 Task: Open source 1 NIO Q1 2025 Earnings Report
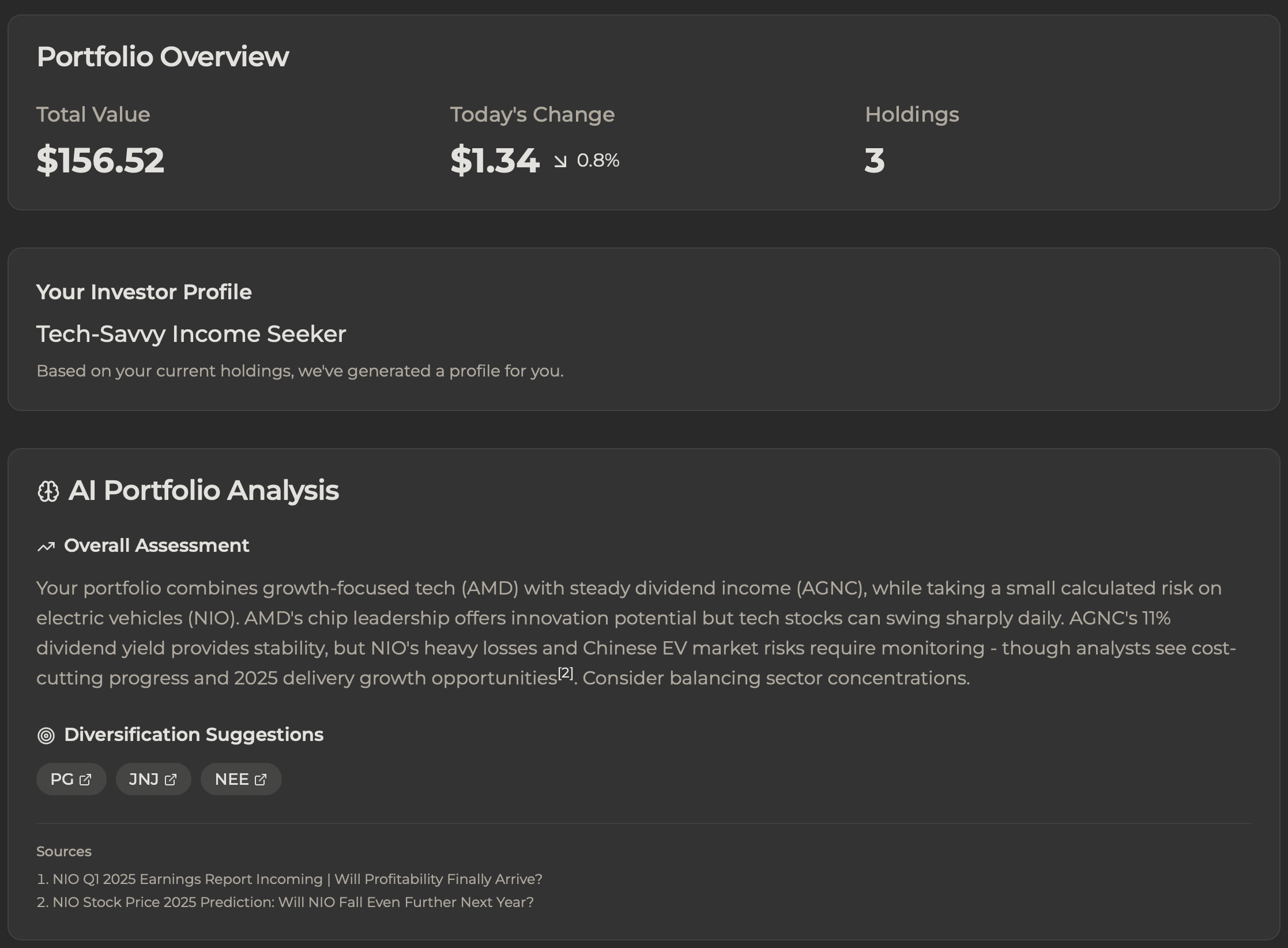(297, 879)
